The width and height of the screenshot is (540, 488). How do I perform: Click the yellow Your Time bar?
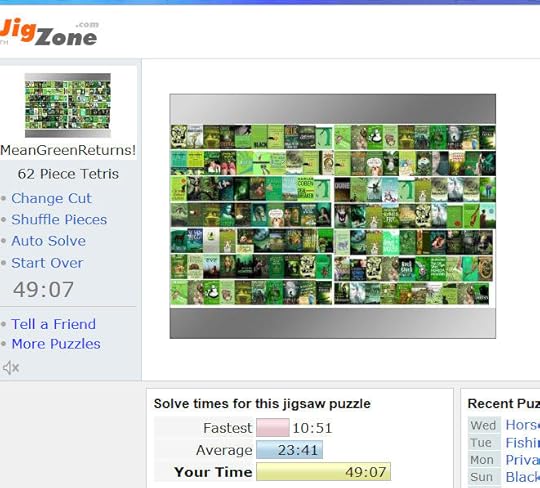point(323,471)
